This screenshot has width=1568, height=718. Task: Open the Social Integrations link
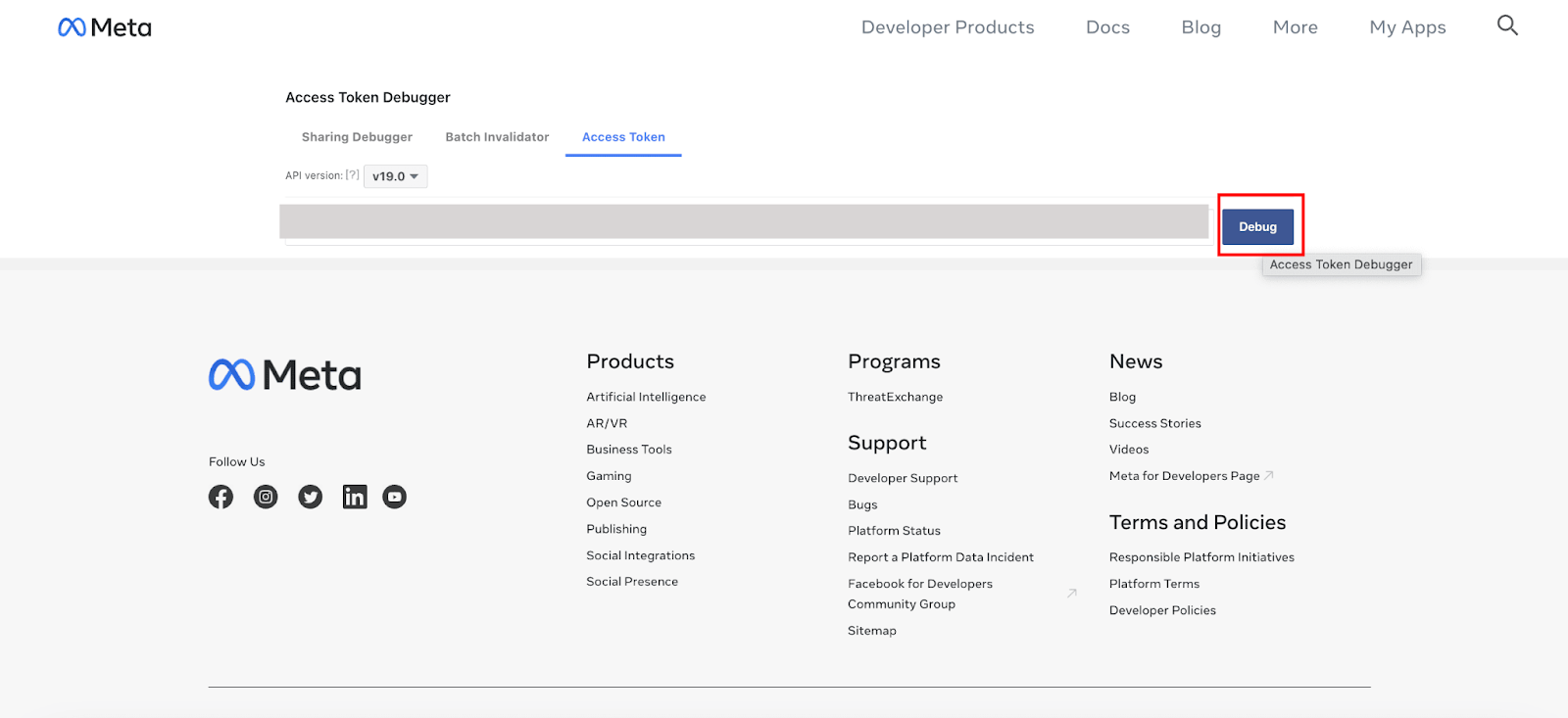(640, 555)
